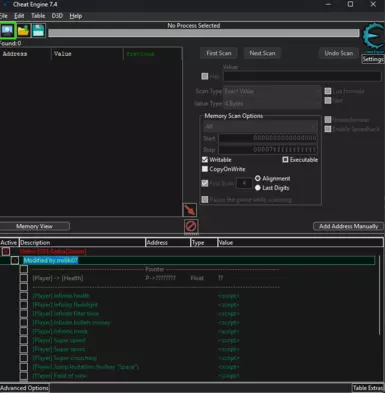385x393 pixels.
Task: Enable the [Player] Infinite health script
Action: 24,296
